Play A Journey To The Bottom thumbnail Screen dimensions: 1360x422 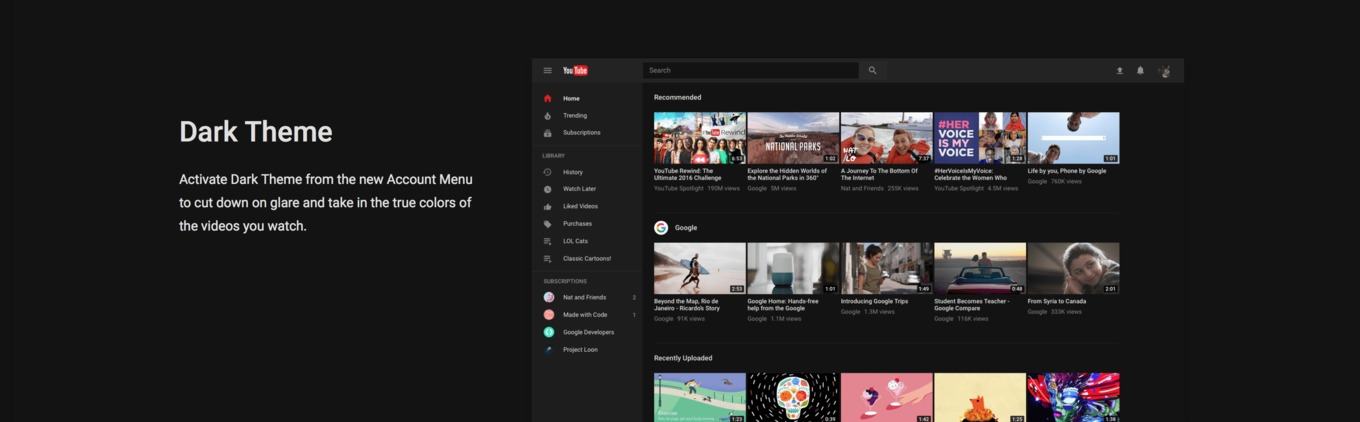pos(886,138)
